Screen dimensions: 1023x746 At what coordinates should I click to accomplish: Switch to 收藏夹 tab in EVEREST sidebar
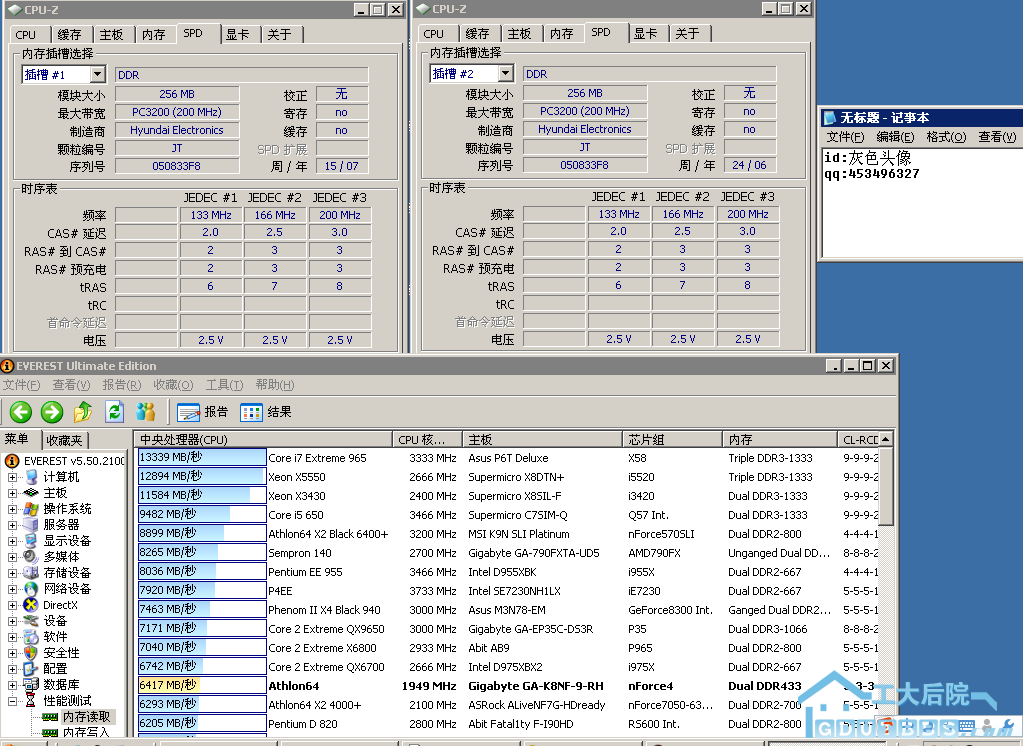65,441
